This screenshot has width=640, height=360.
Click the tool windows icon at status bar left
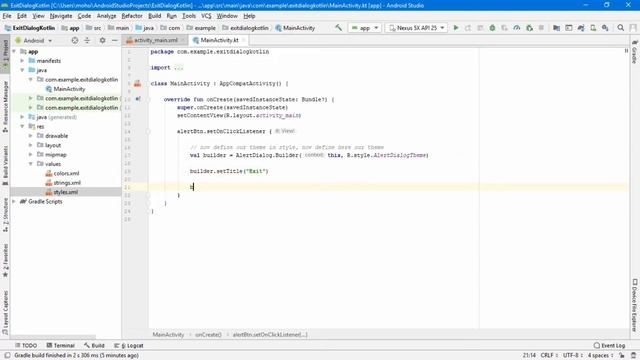point(7,356)
